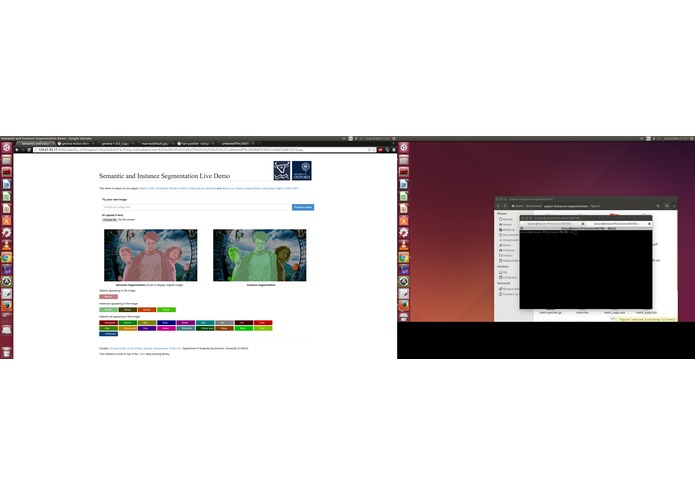
Task: Click the light green Person instance swatch
Action: [x=109, y=310]
